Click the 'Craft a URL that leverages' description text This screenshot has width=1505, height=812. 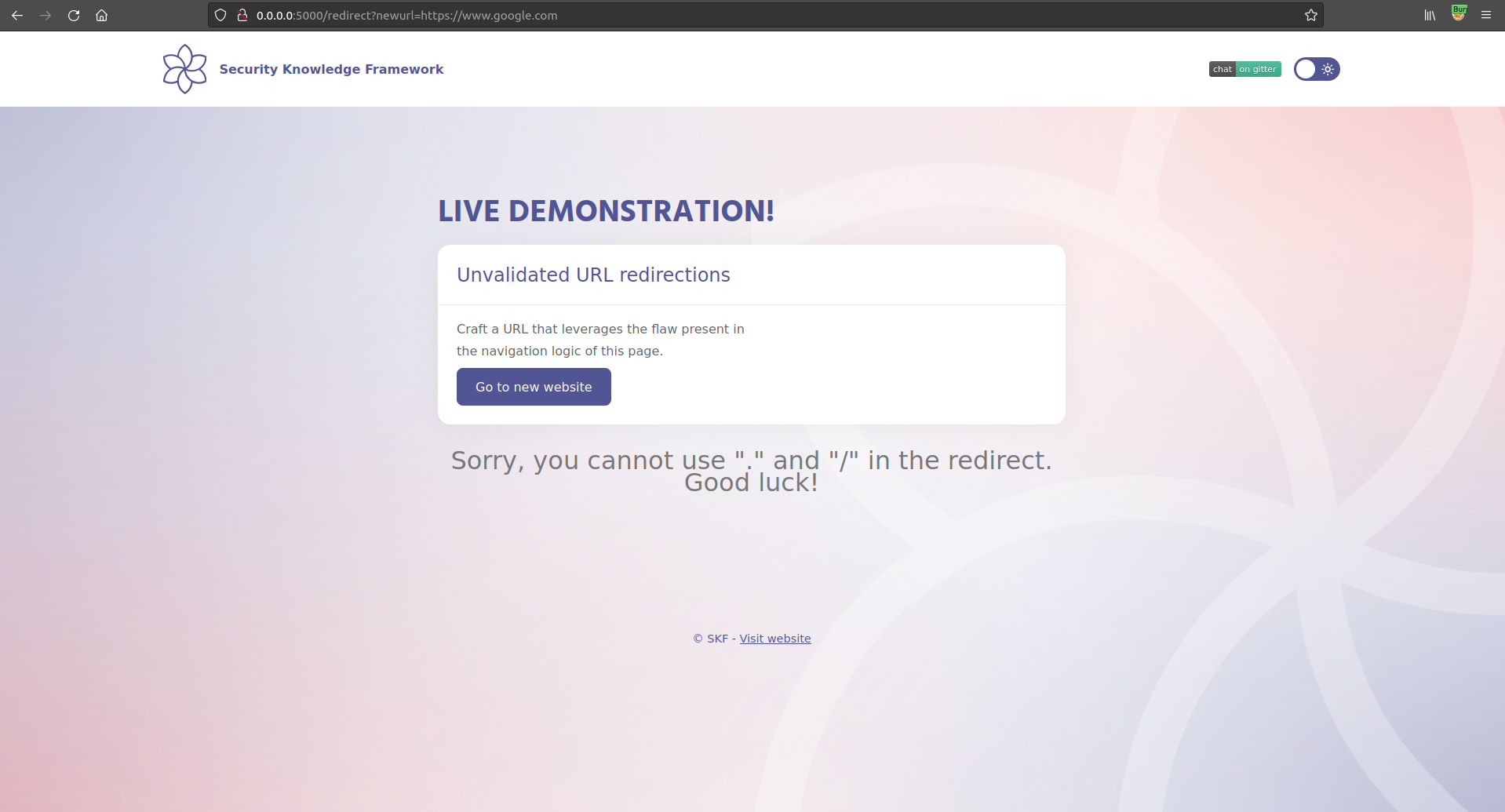[x=600, y=340]
